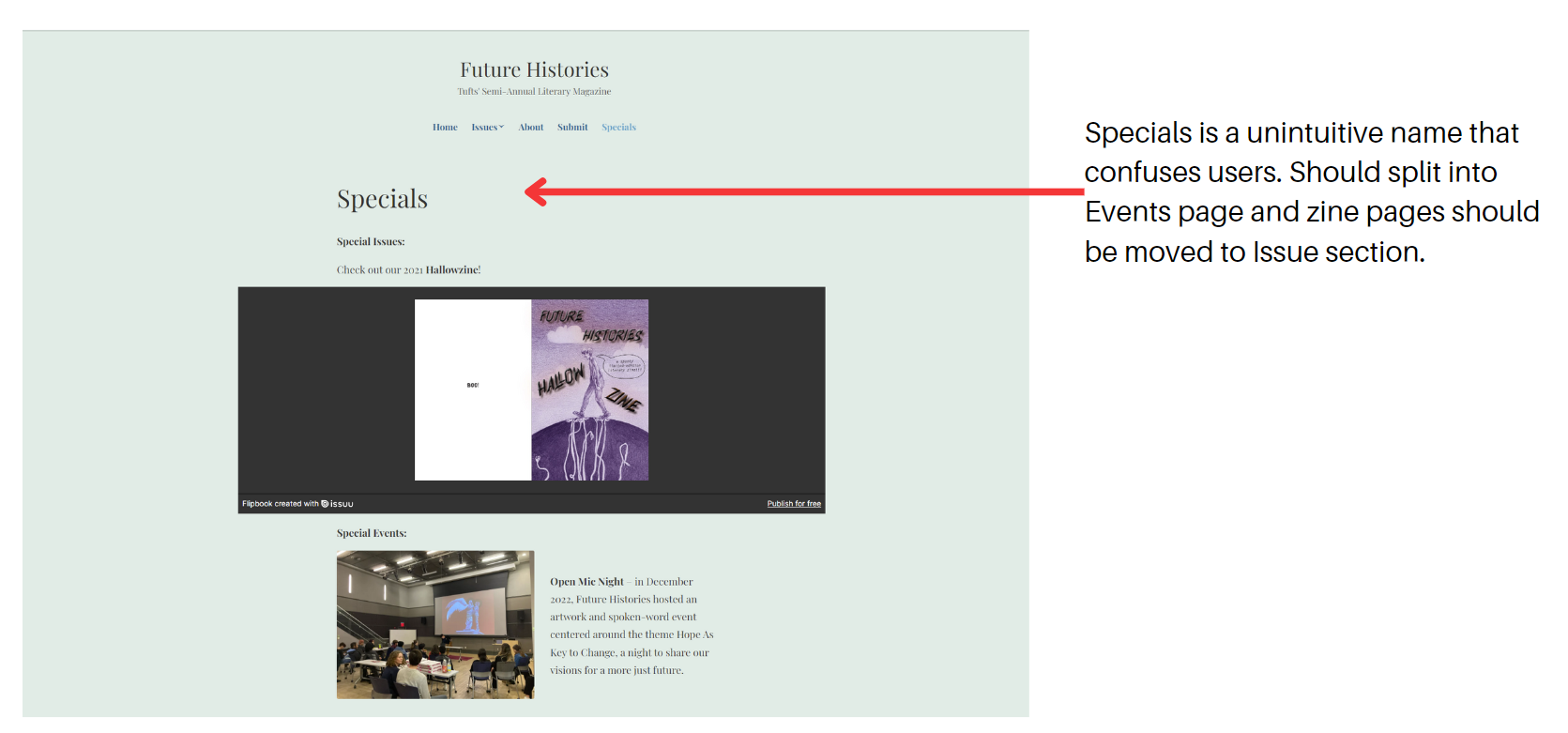Click the 'Special Events:' label
Screen dimensions: 1568x733
point(372,533)
